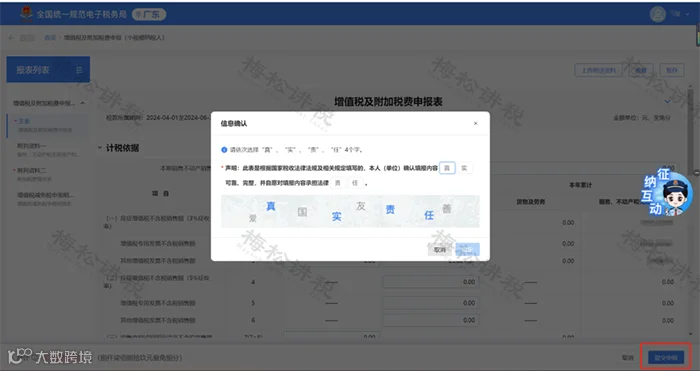The width and height of the screenshot is (700, 371).
Task: Click the row 6 amount input field
Action: point(431,320)
